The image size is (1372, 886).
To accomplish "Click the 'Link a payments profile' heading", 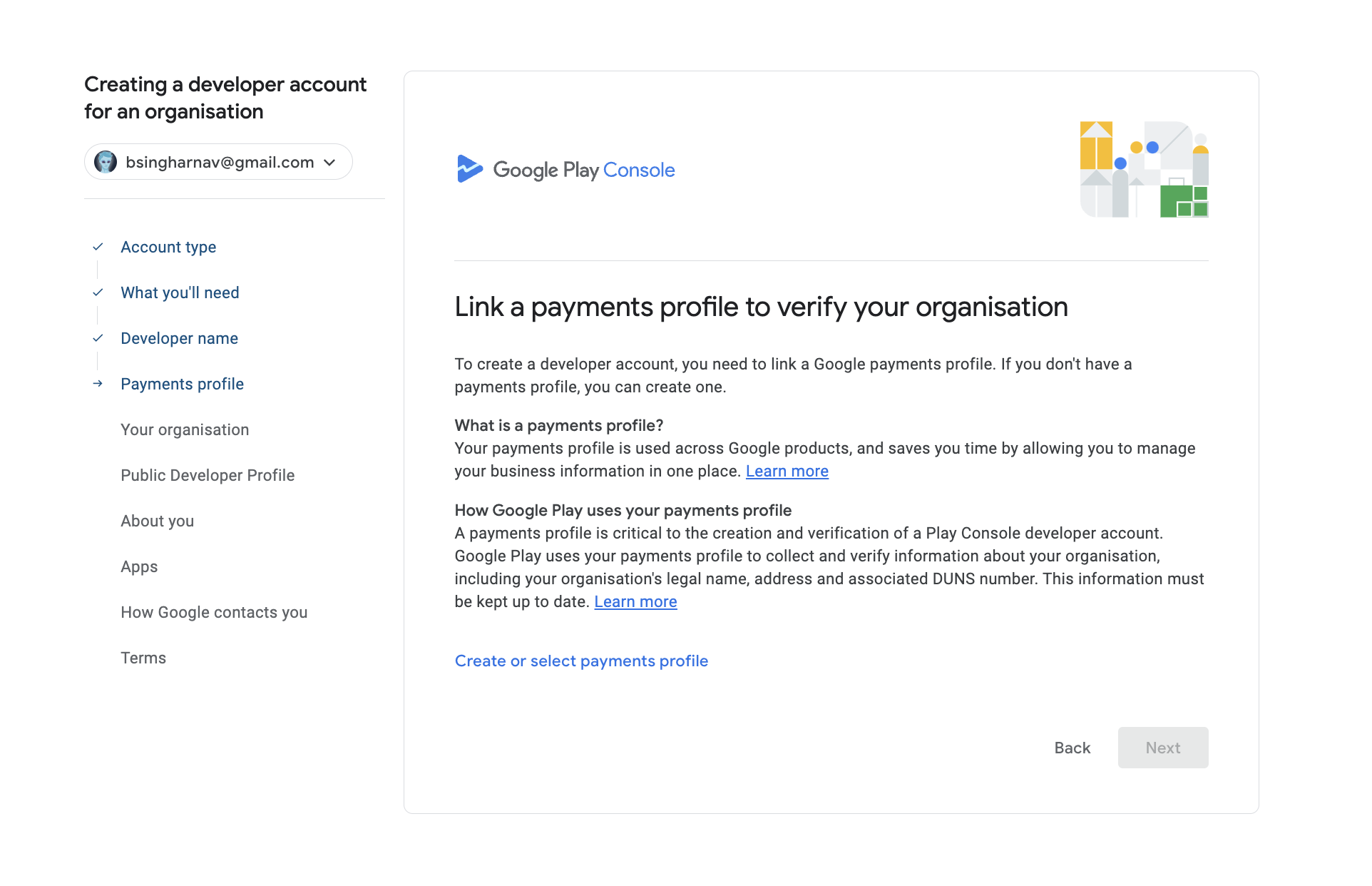I will (x=761, y=307).
